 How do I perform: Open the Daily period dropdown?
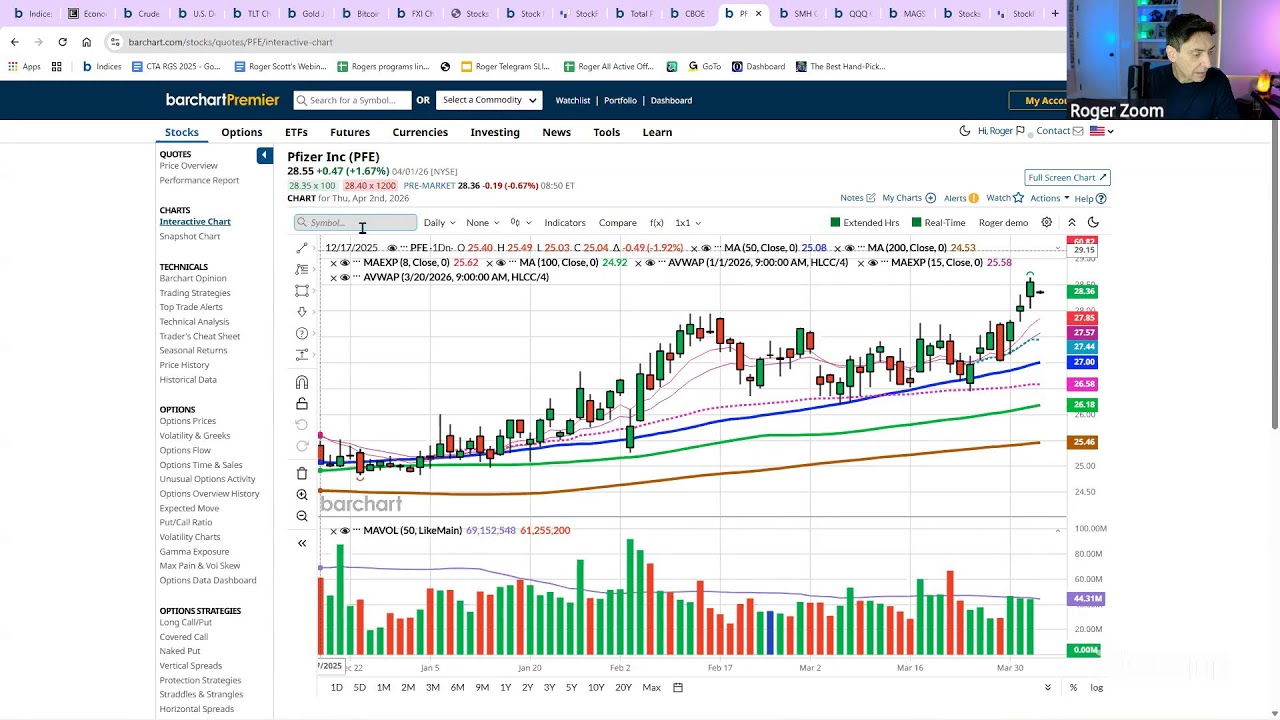pyautogui.click(x=439, y=223)
